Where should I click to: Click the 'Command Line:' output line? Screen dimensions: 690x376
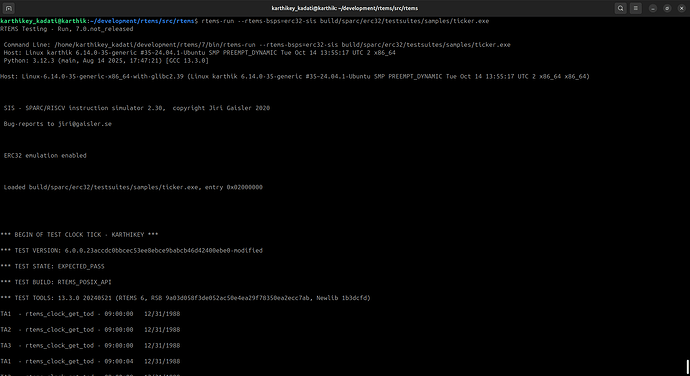click(x=257, y=44)
